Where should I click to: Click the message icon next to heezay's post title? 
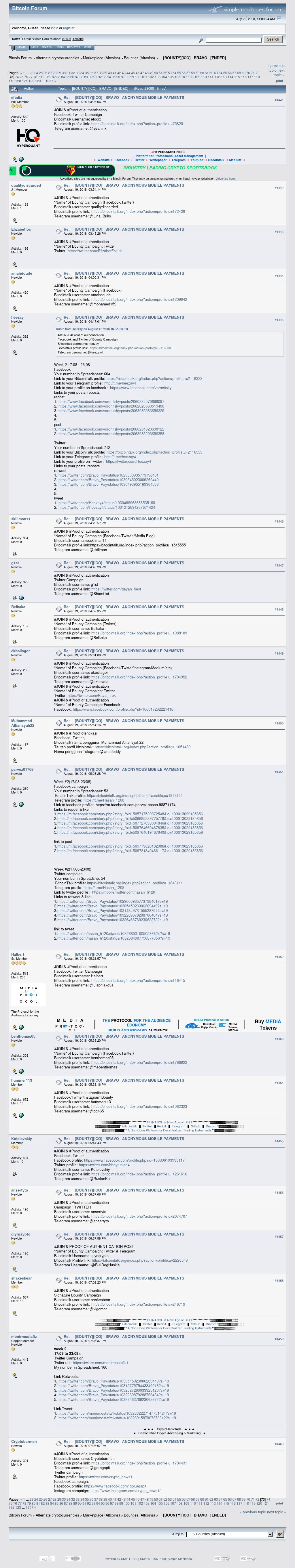(x=58, y=319)
